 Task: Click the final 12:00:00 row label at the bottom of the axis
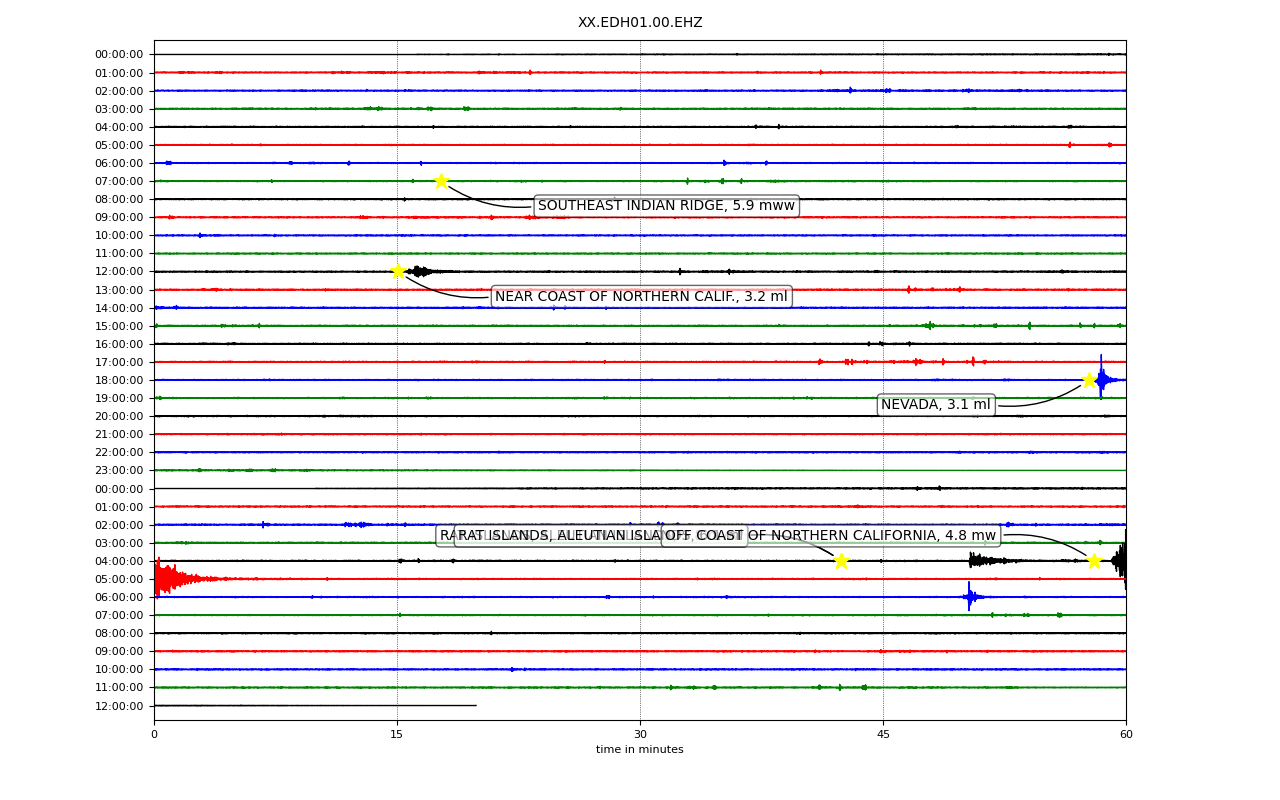click(x=119, y=706)
